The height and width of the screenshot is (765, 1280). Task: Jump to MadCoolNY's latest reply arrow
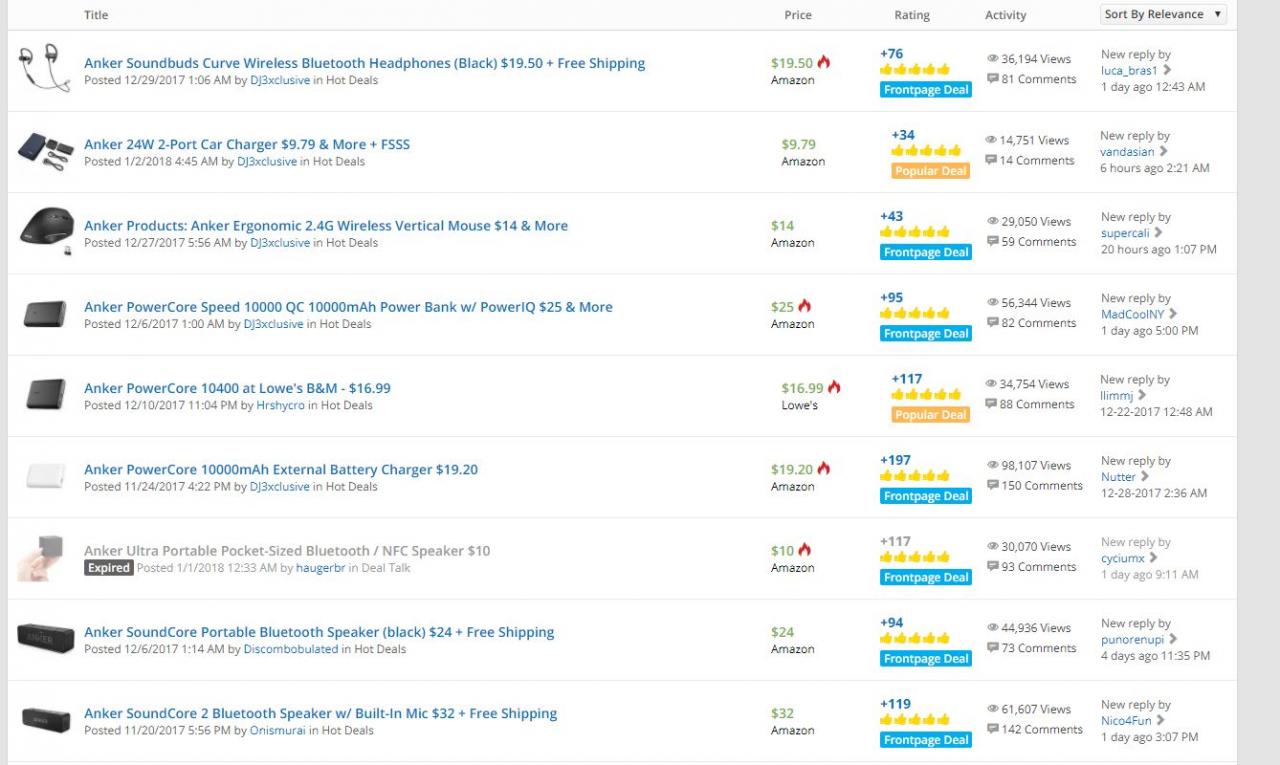coord(1173,314)
